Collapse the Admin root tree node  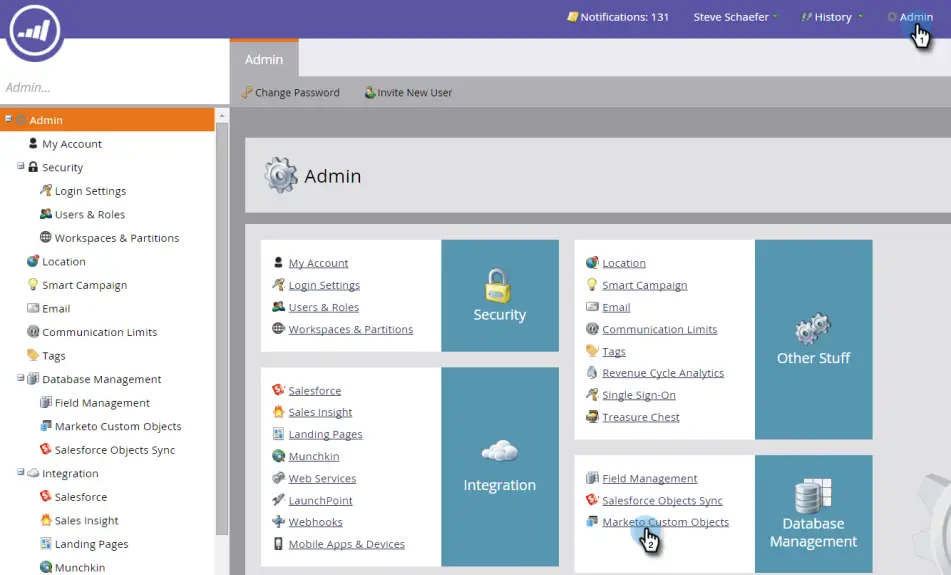click(x=8, y=119)
